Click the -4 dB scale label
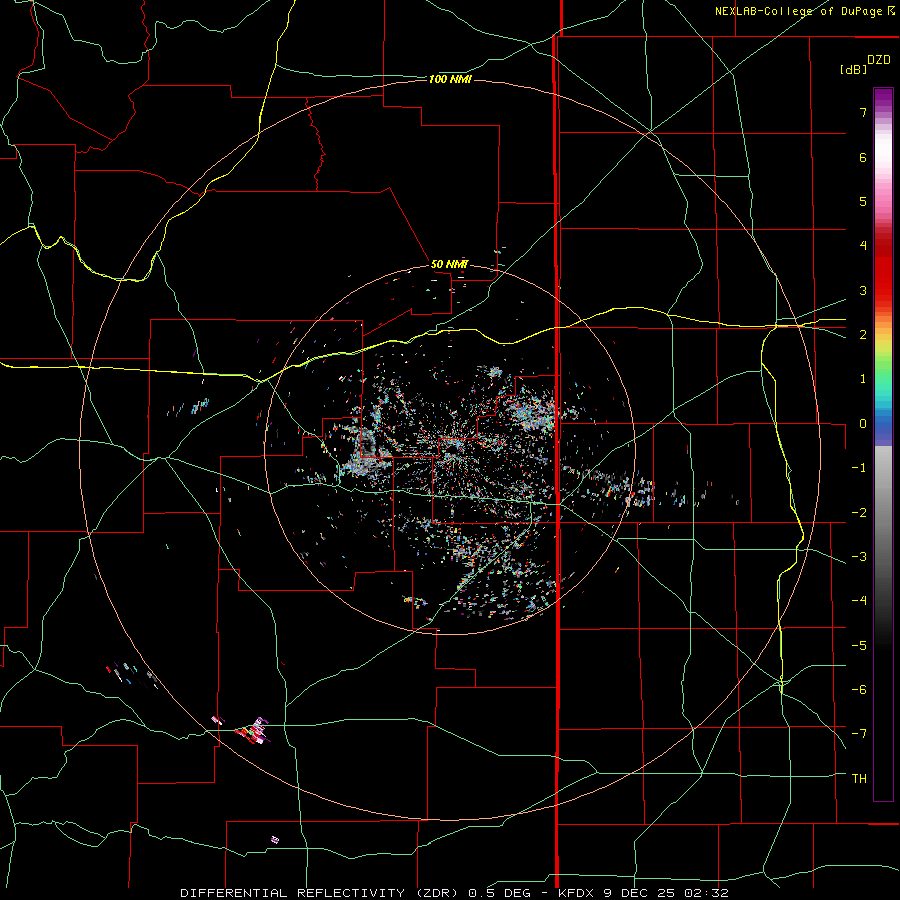Screen dimensions: 900x900 click(859, 601)
